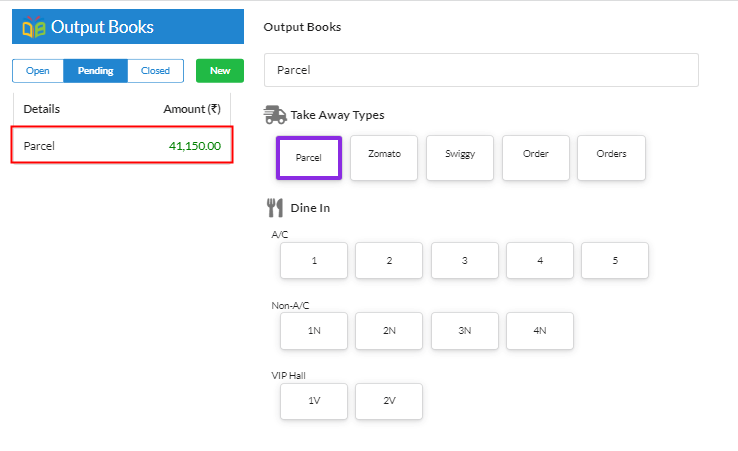Click the Output Books logo icon
This screenshot has width=738, height=451.
[x=34, y=27]
